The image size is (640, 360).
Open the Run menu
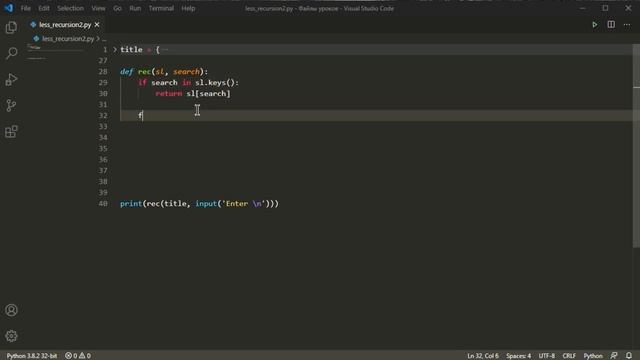click(135, 8)
